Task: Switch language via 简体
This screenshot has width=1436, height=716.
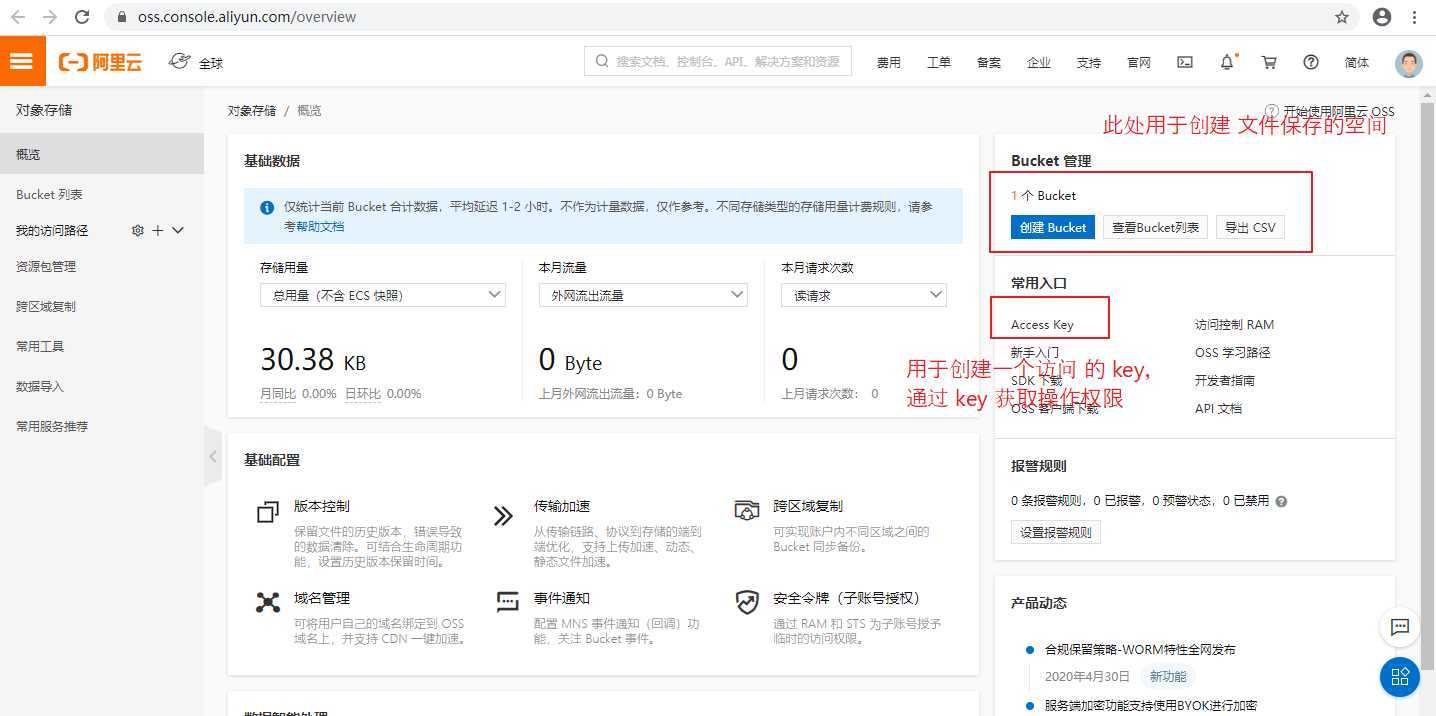Action: 1357,62
